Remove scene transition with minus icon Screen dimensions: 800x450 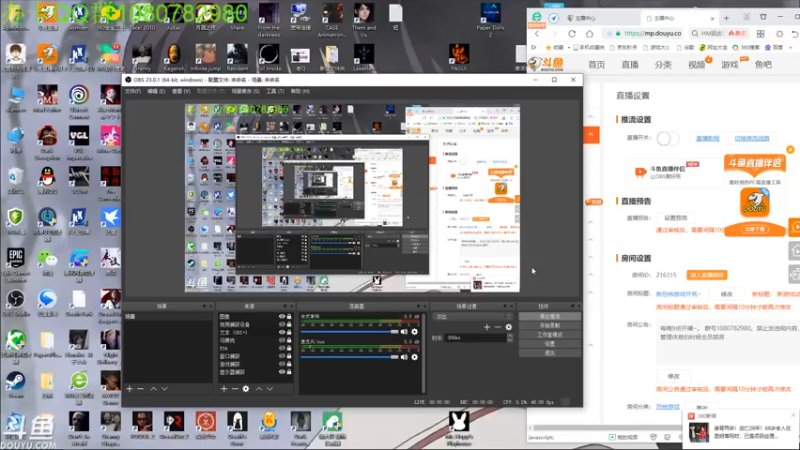497,327
